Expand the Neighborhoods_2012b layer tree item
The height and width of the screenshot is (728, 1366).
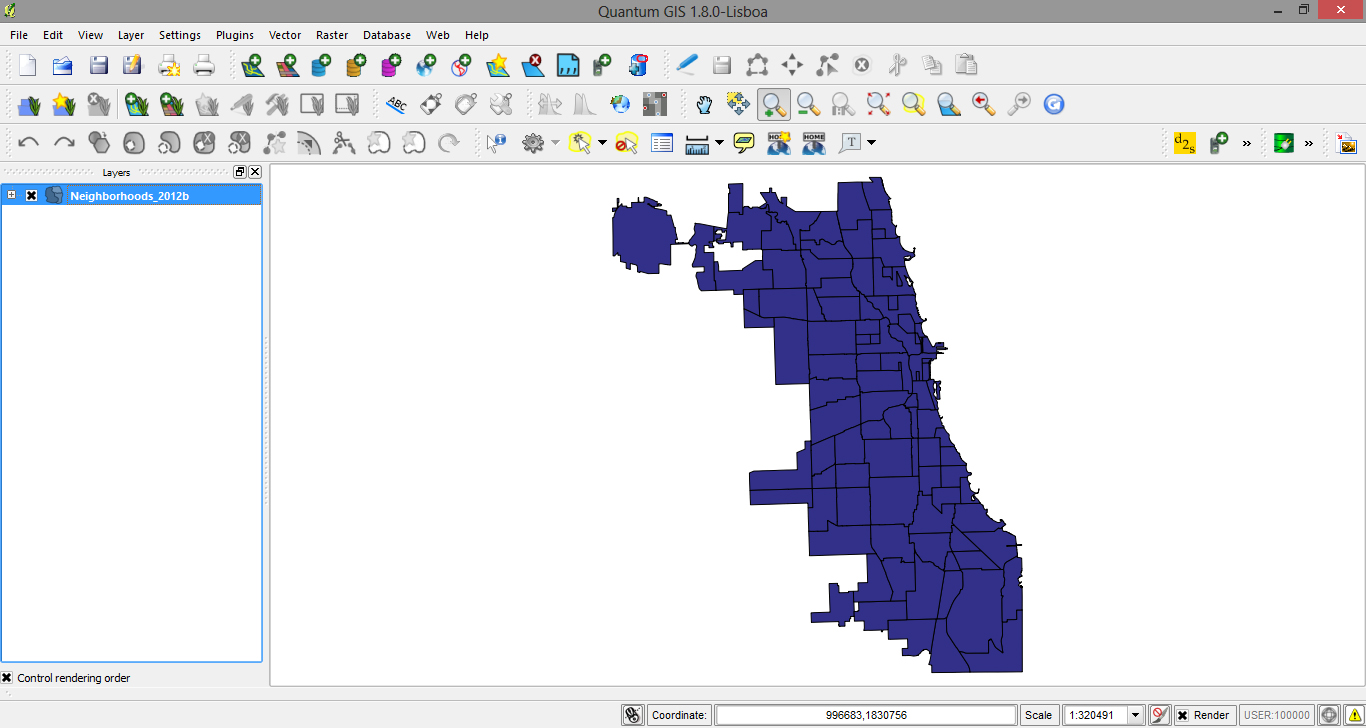click(x=10, y=195)
